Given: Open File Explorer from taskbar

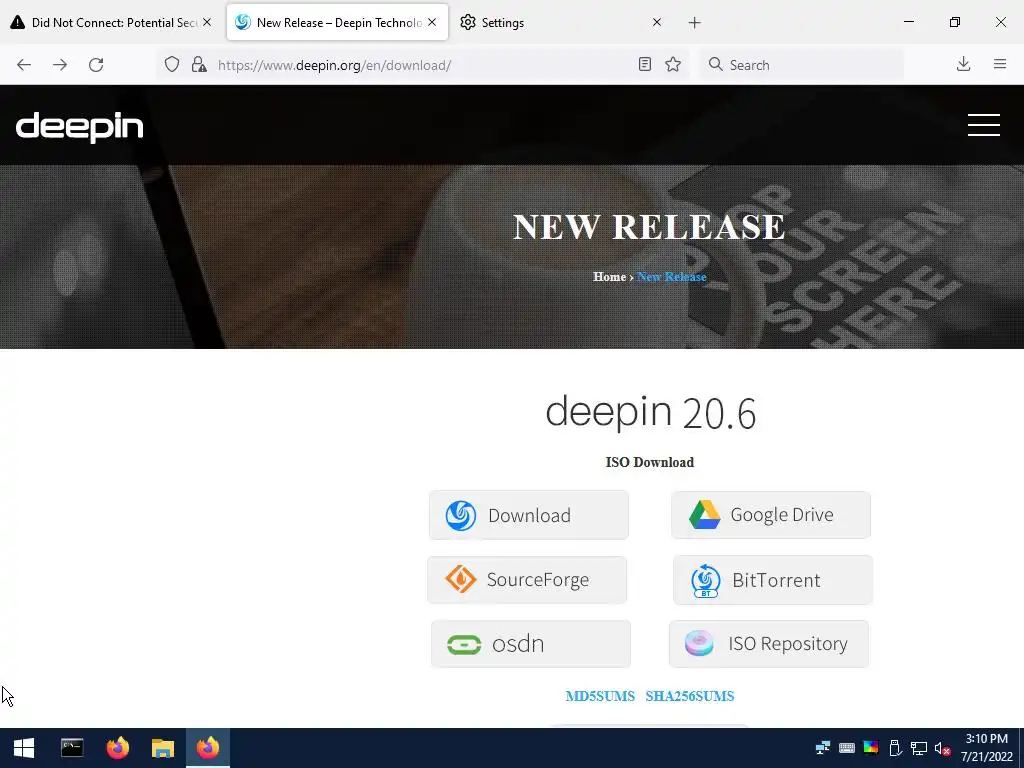Looking at the screenshot, I should [x=163, y=748].
